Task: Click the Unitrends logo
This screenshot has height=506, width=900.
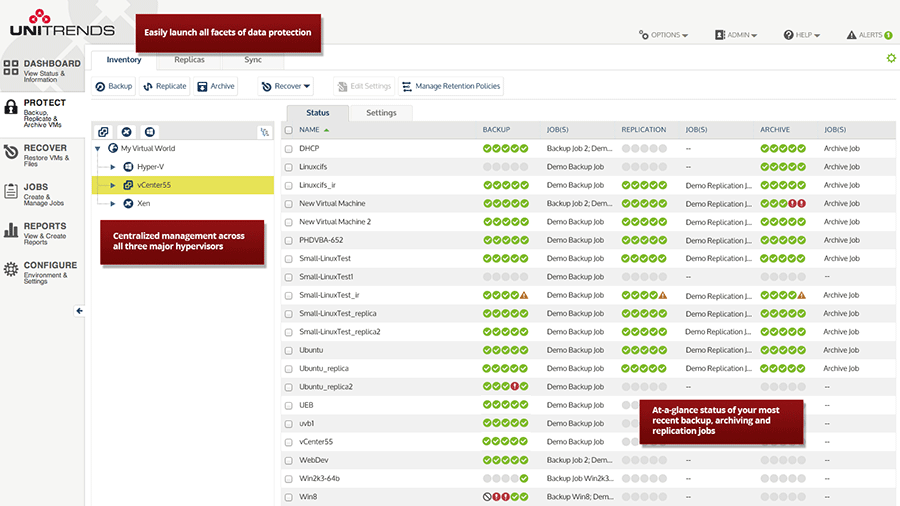Action: click(x=62, y=24)
